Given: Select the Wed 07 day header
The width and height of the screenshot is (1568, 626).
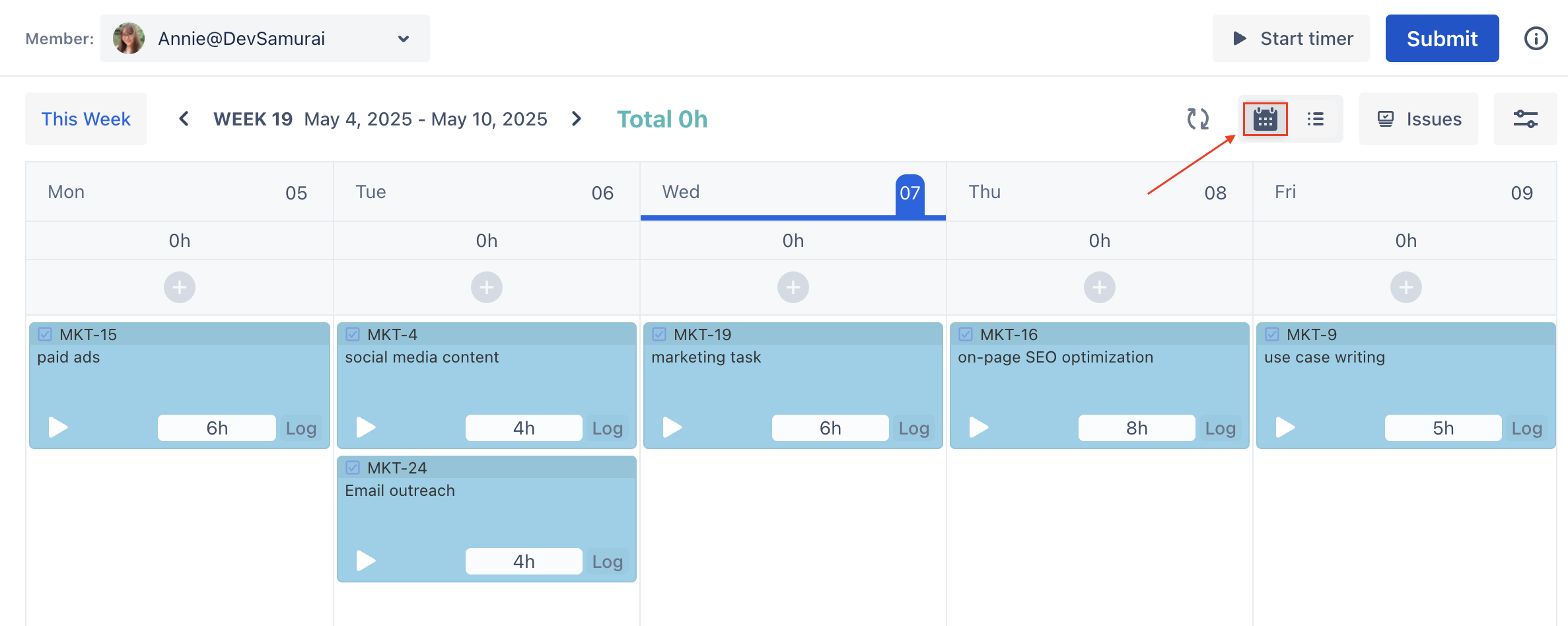Looking at the screenshot, I should click(x=793, y=192).
